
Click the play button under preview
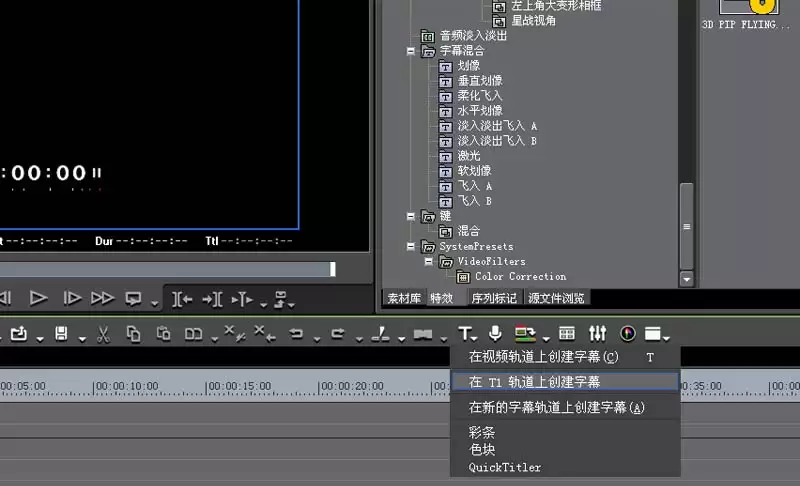(38, 298)
